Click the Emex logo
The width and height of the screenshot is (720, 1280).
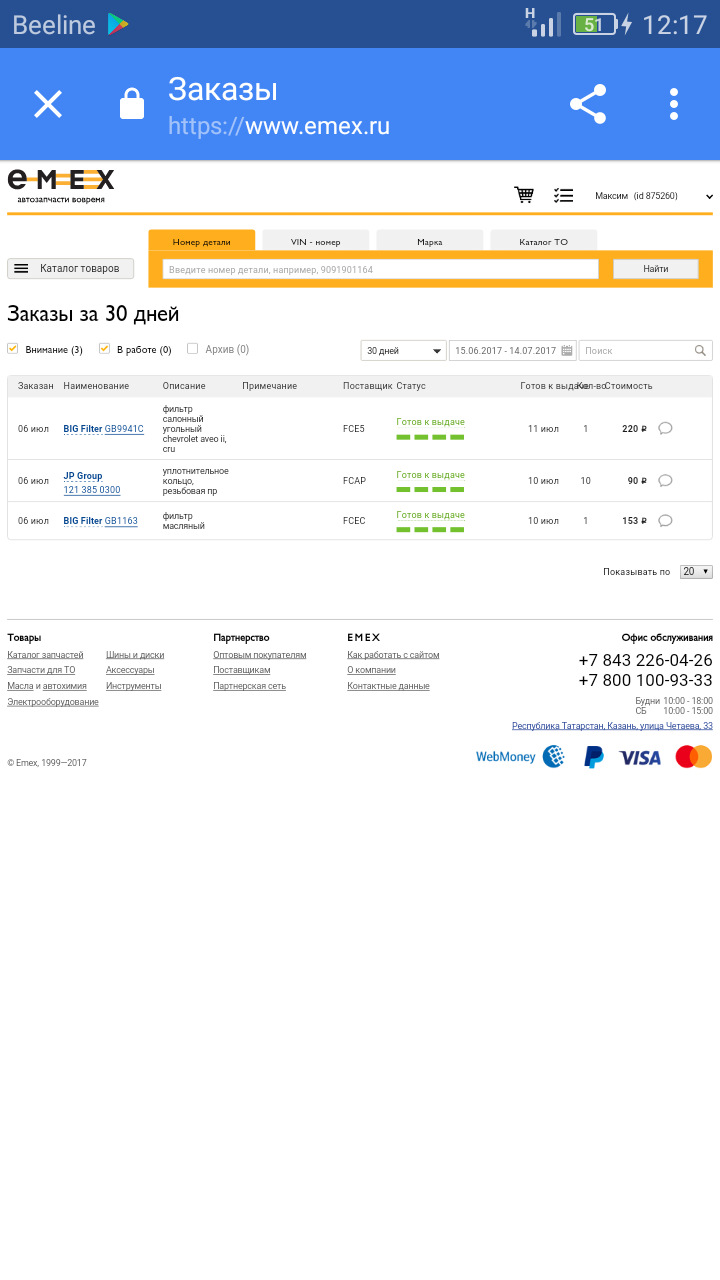61,186
